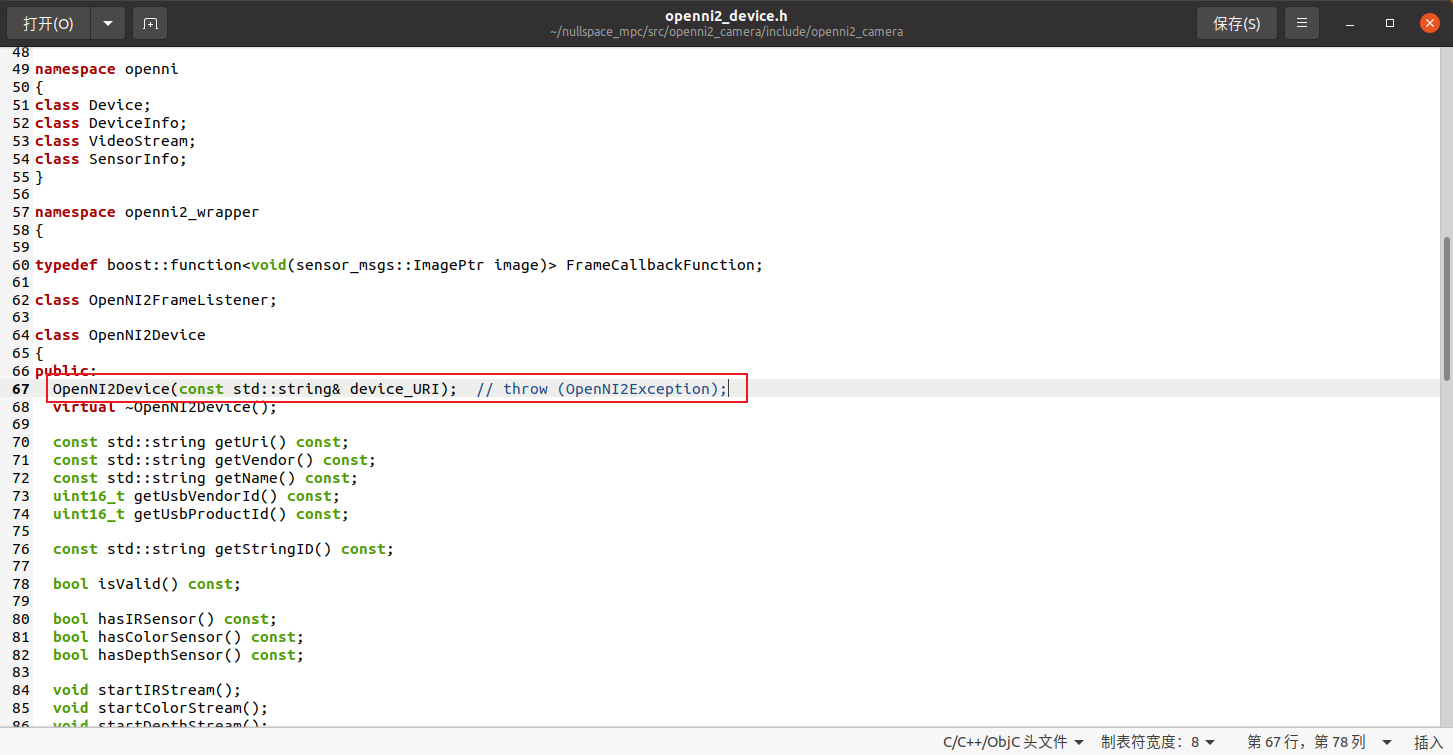This screenshot has height=755, width=1453.
Task: Create a new document with the new-tab icon
Action: pyautogui.click(x=150, y=23)
